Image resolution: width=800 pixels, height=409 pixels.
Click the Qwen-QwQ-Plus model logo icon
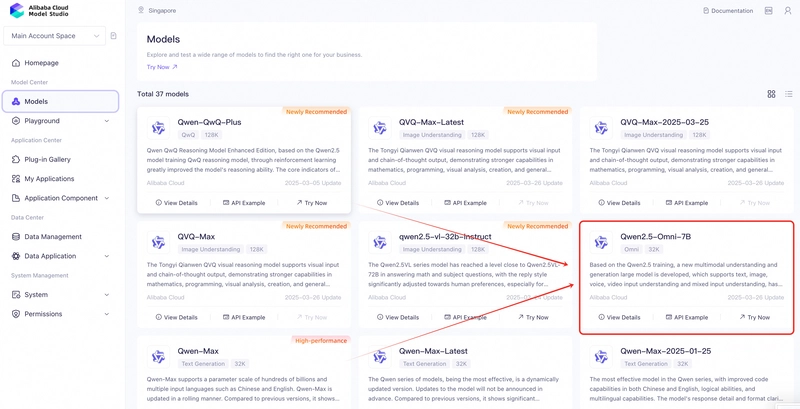(159, 128)
